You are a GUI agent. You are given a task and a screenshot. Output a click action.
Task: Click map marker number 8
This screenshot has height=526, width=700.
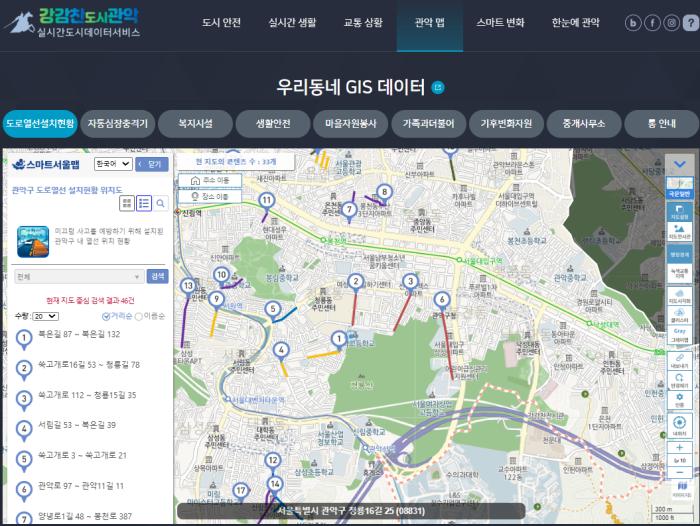(x=384, y=192)
